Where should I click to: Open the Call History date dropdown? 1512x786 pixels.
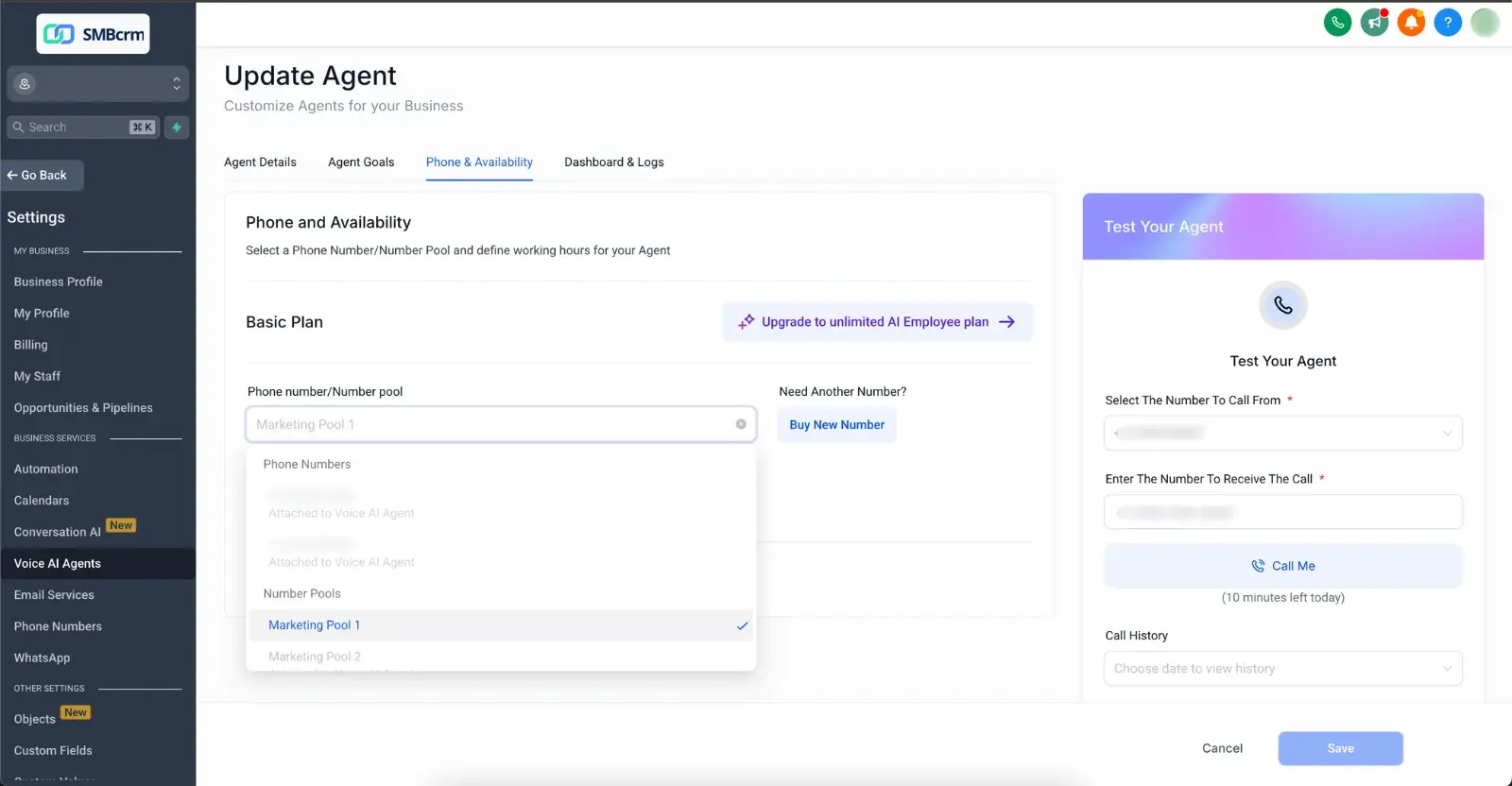pos(1283,668)
